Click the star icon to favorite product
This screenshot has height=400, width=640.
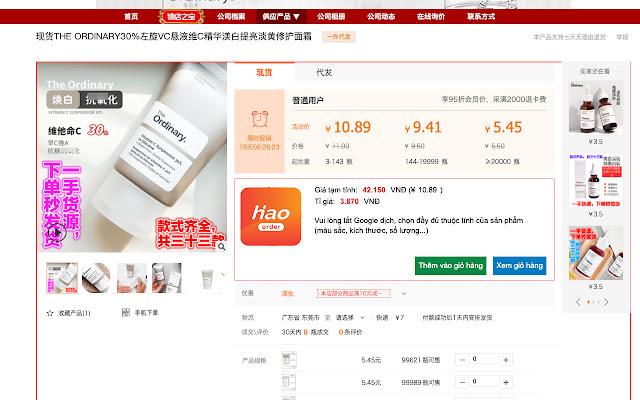tap(50, 313)
